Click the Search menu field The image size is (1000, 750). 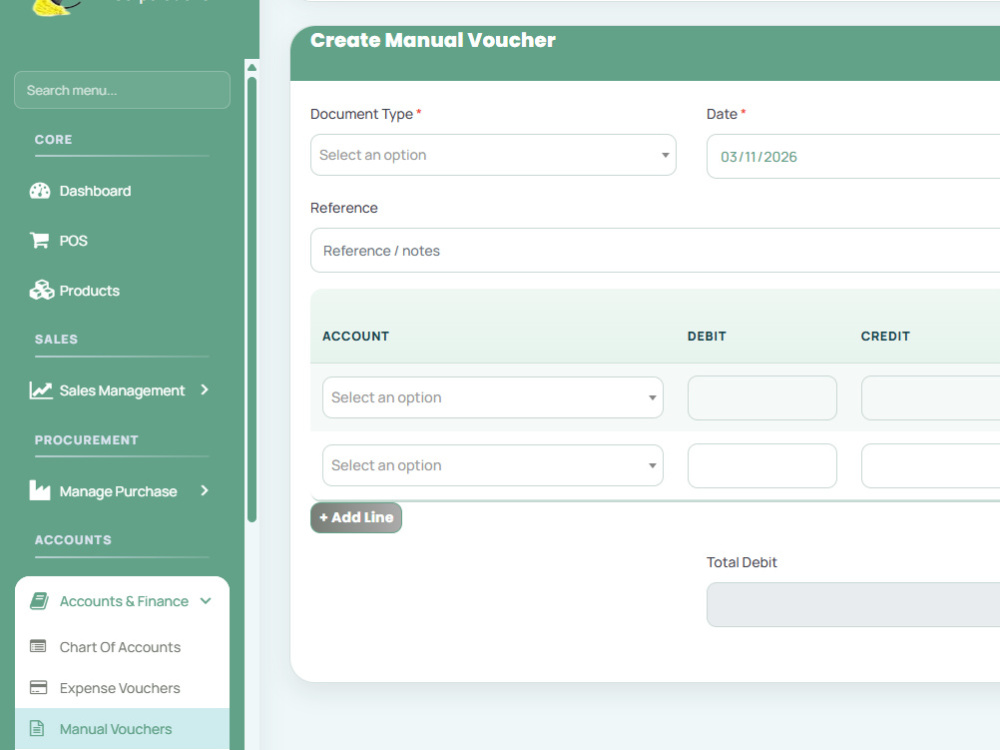tap(122, 90)
